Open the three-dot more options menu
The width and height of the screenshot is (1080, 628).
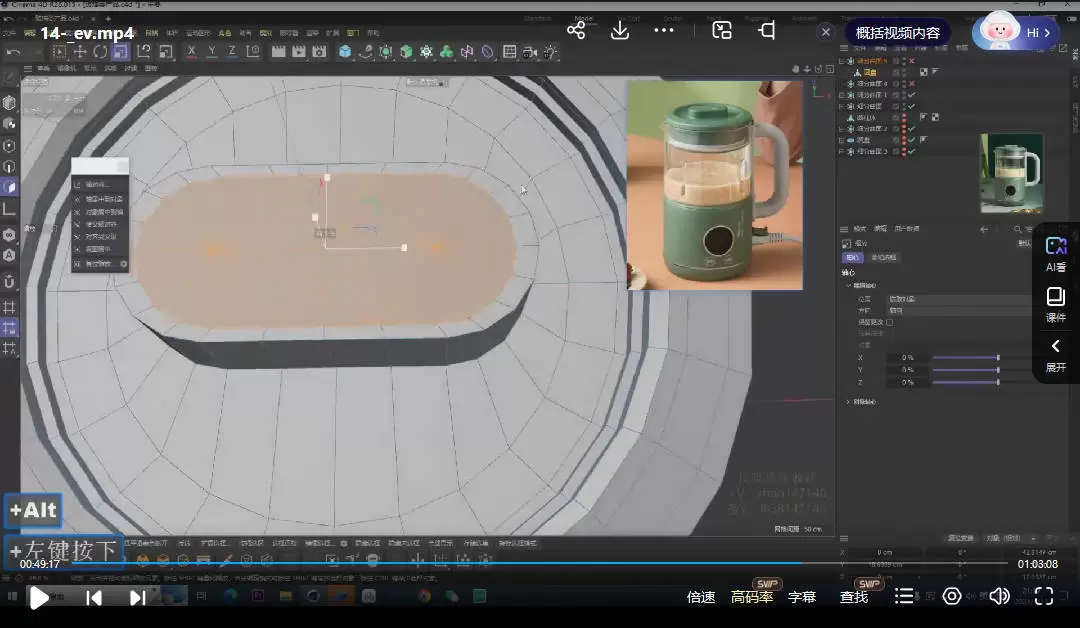click(664, 30)
